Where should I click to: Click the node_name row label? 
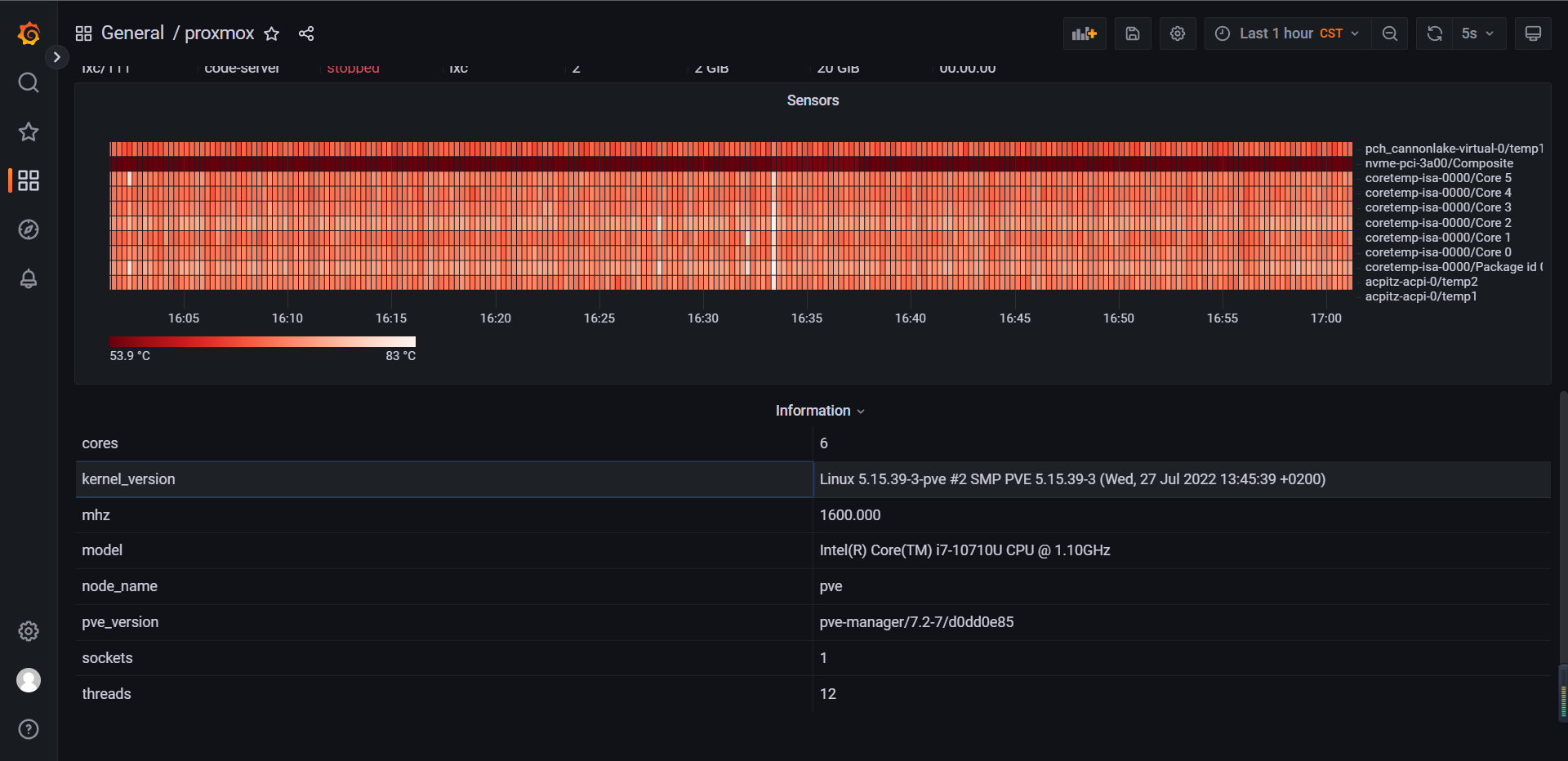[x=119, y=586]
